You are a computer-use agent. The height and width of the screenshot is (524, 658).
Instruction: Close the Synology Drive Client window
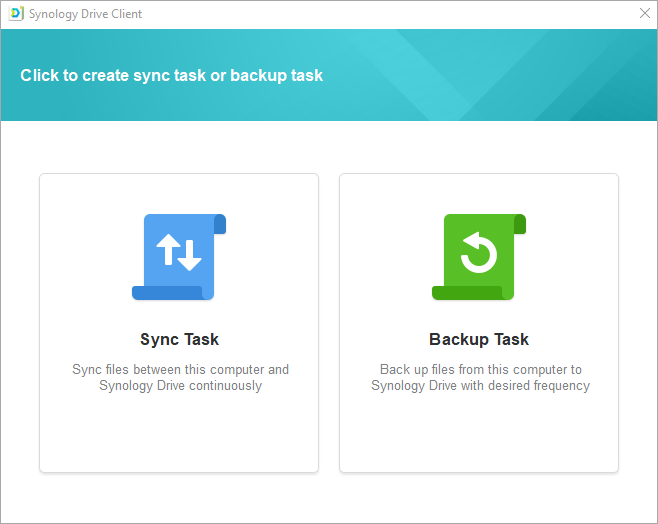pyautogui.click(x=644, y=14)
